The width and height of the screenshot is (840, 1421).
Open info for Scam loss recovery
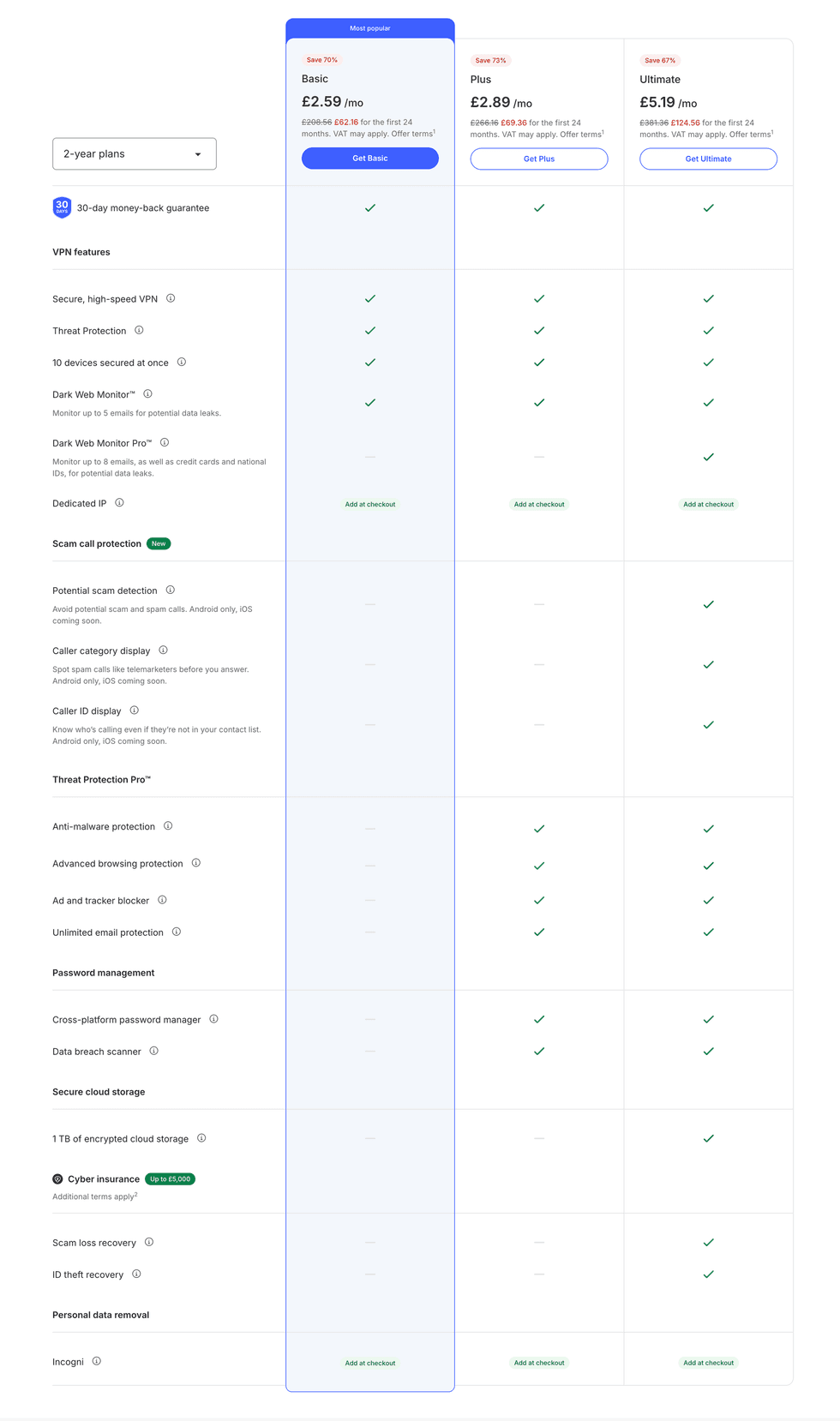point(149,1242)
